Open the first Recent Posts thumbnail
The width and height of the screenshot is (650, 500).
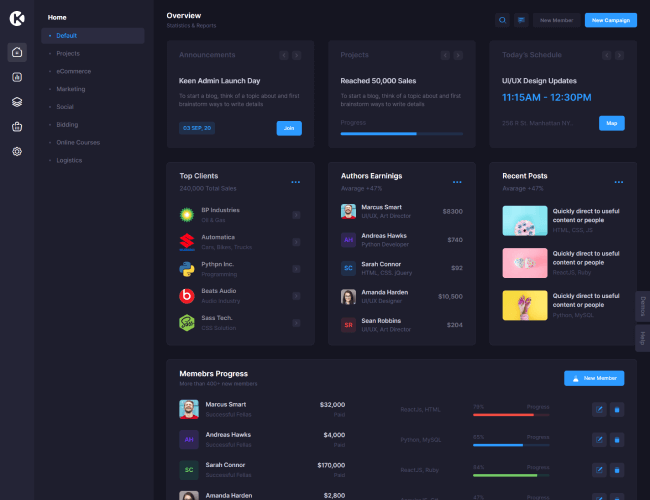(x=524, y=220)
